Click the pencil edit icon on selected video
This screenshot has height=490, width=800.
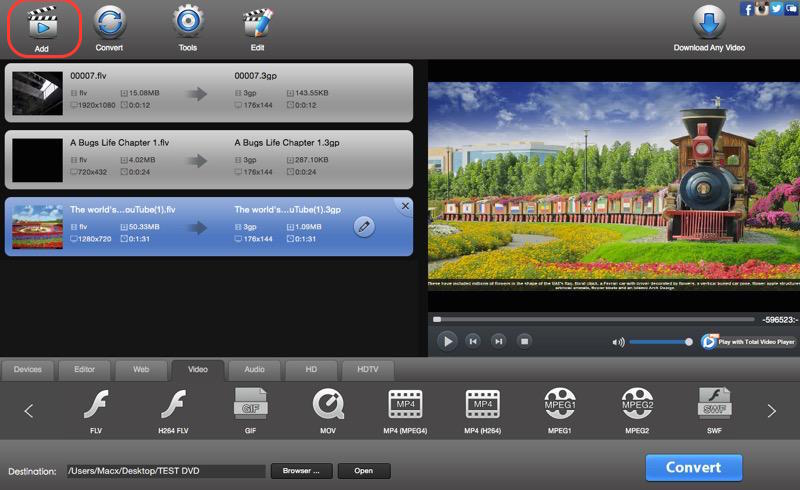point(365,227)
